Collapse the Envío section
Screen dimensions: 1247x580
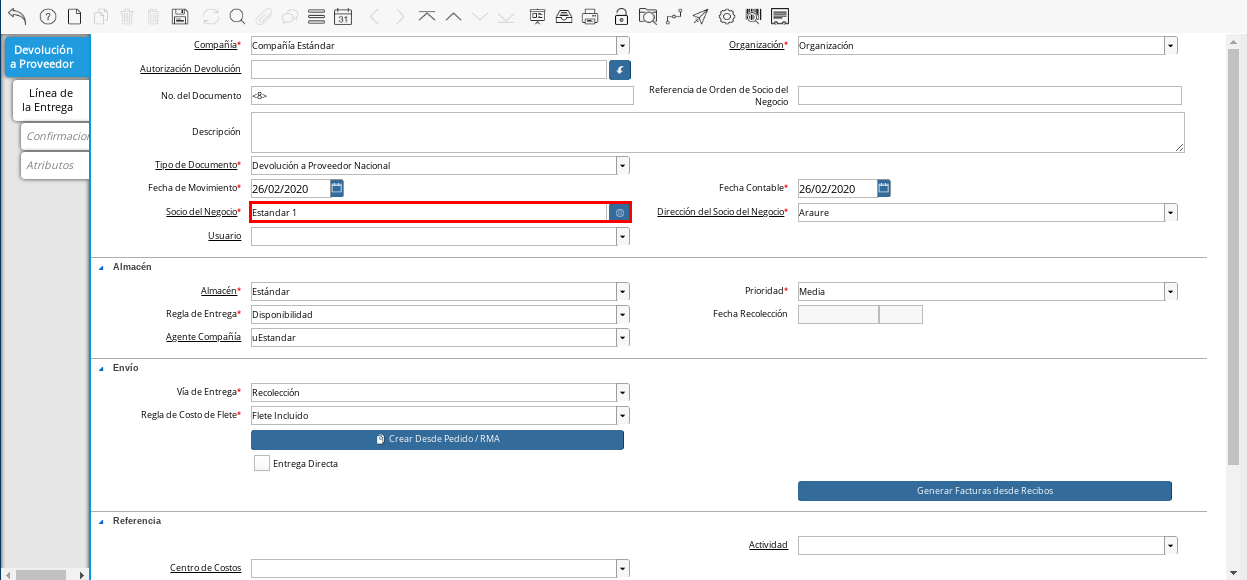point(101,368)
